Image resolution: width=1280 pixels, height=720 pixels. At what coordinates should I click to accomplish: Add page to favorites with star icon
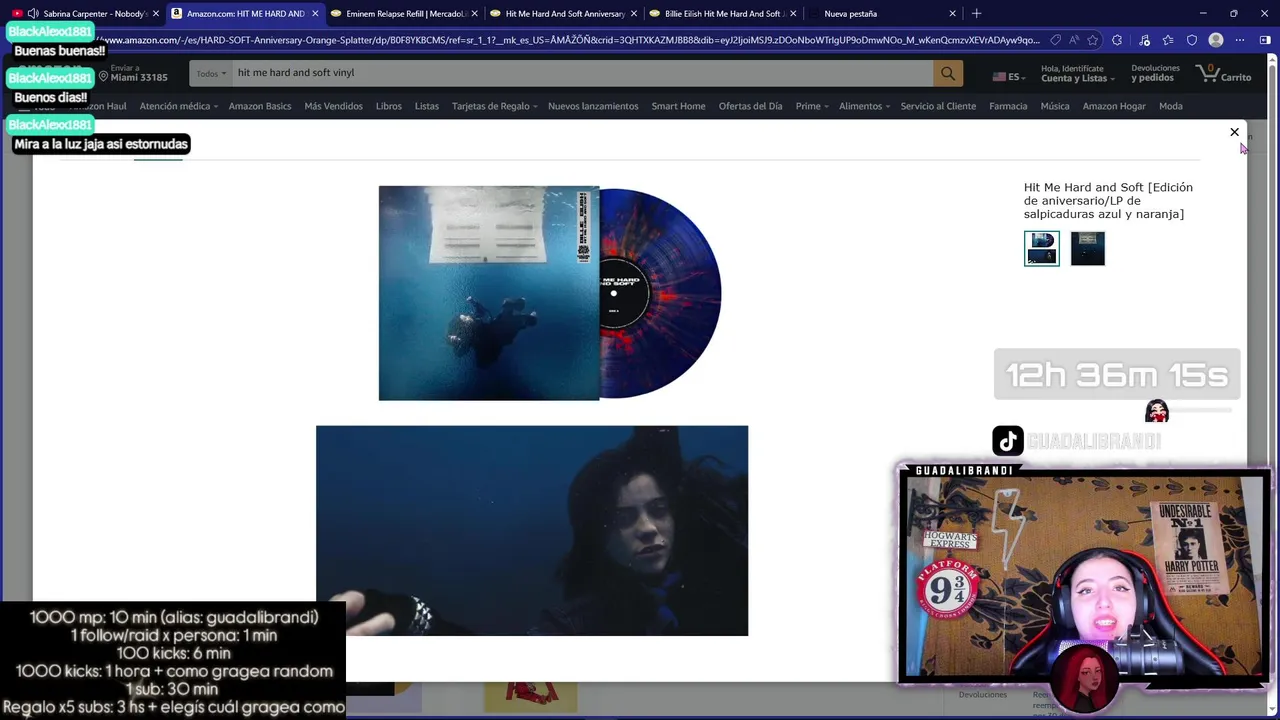click(1092, 41)
